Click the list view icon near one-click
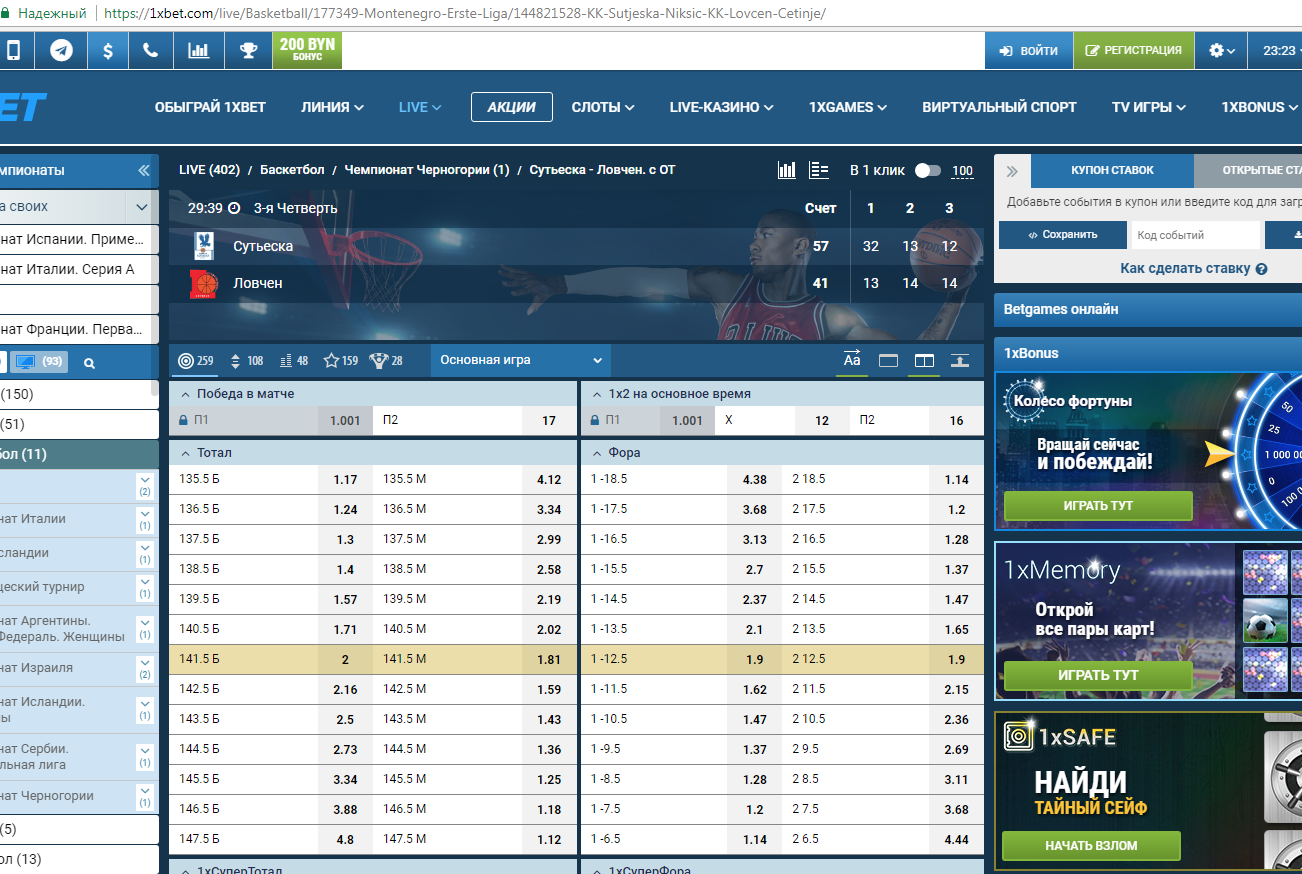The image size is (1302, 874). (x=819, y=170)
